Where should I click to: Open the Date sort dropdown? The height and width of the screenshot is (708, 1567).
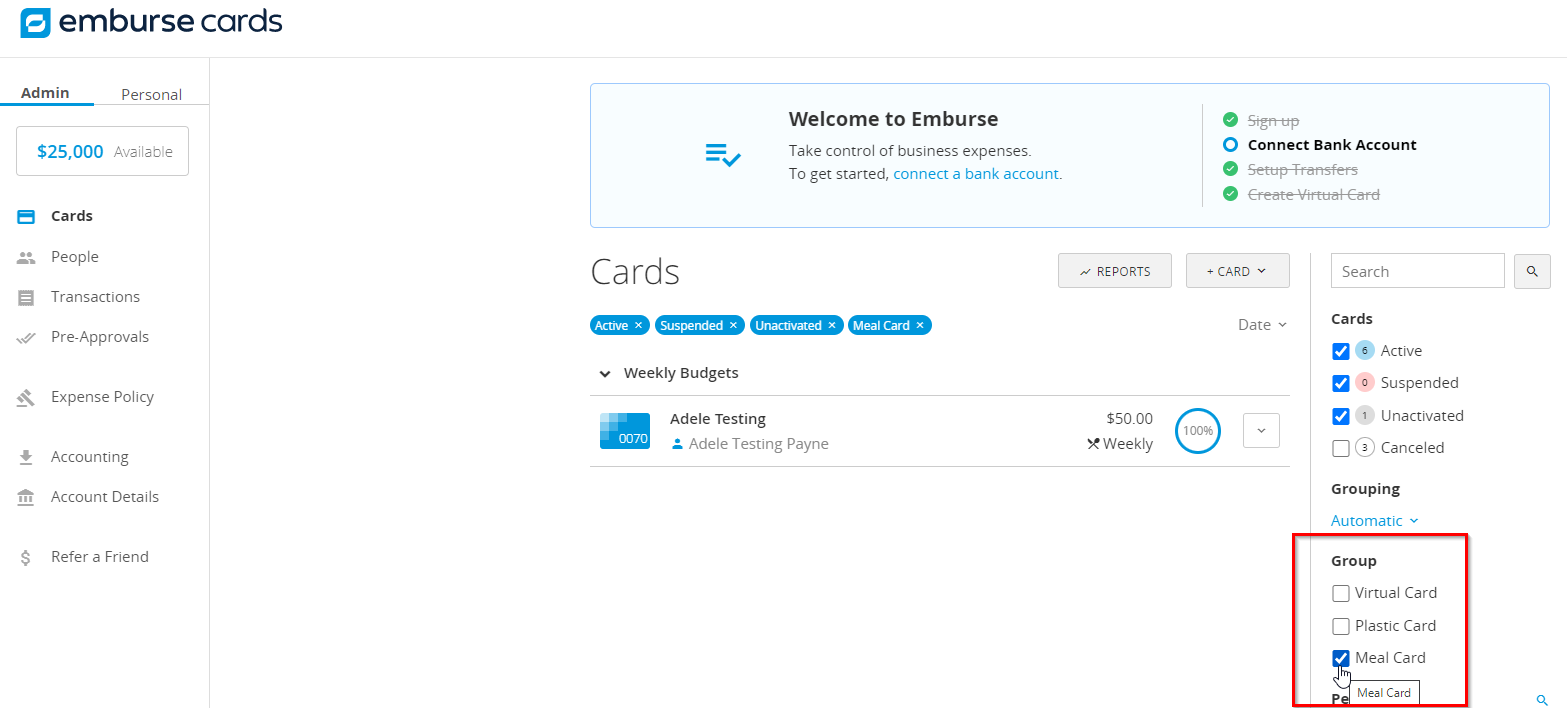(x=1262, y=325)
